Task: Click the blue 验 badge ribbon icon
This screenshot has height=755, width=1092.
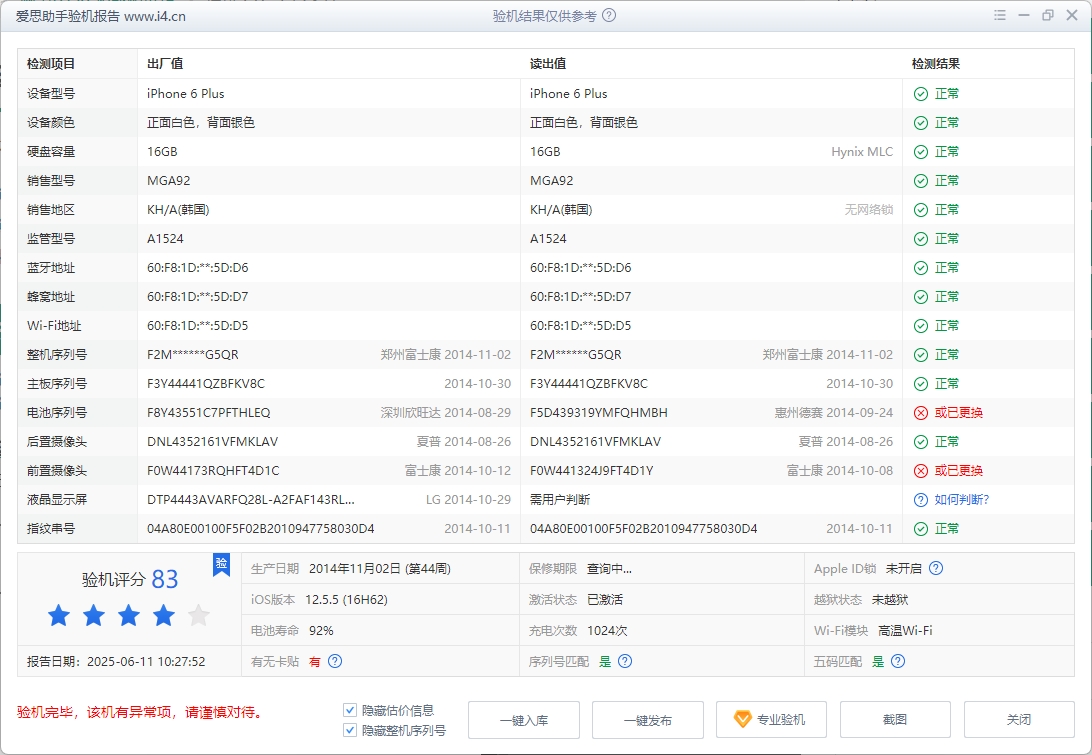Action: [x=221, y=564]
